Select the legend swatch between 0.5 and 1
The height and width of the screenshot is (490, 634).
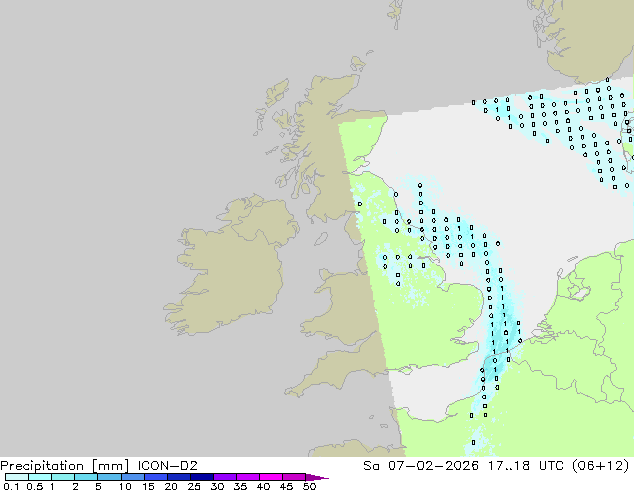(40, 477)
